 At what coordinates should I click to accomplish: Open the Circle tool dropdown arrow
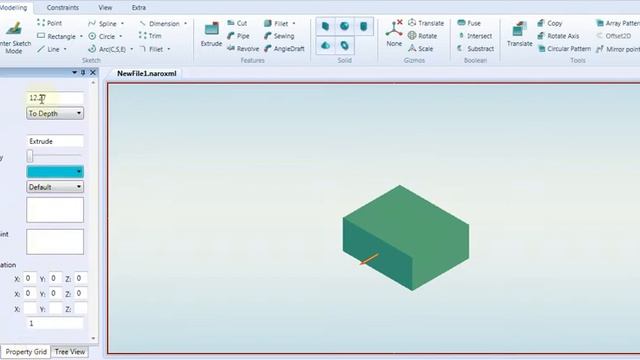point(120,36)
